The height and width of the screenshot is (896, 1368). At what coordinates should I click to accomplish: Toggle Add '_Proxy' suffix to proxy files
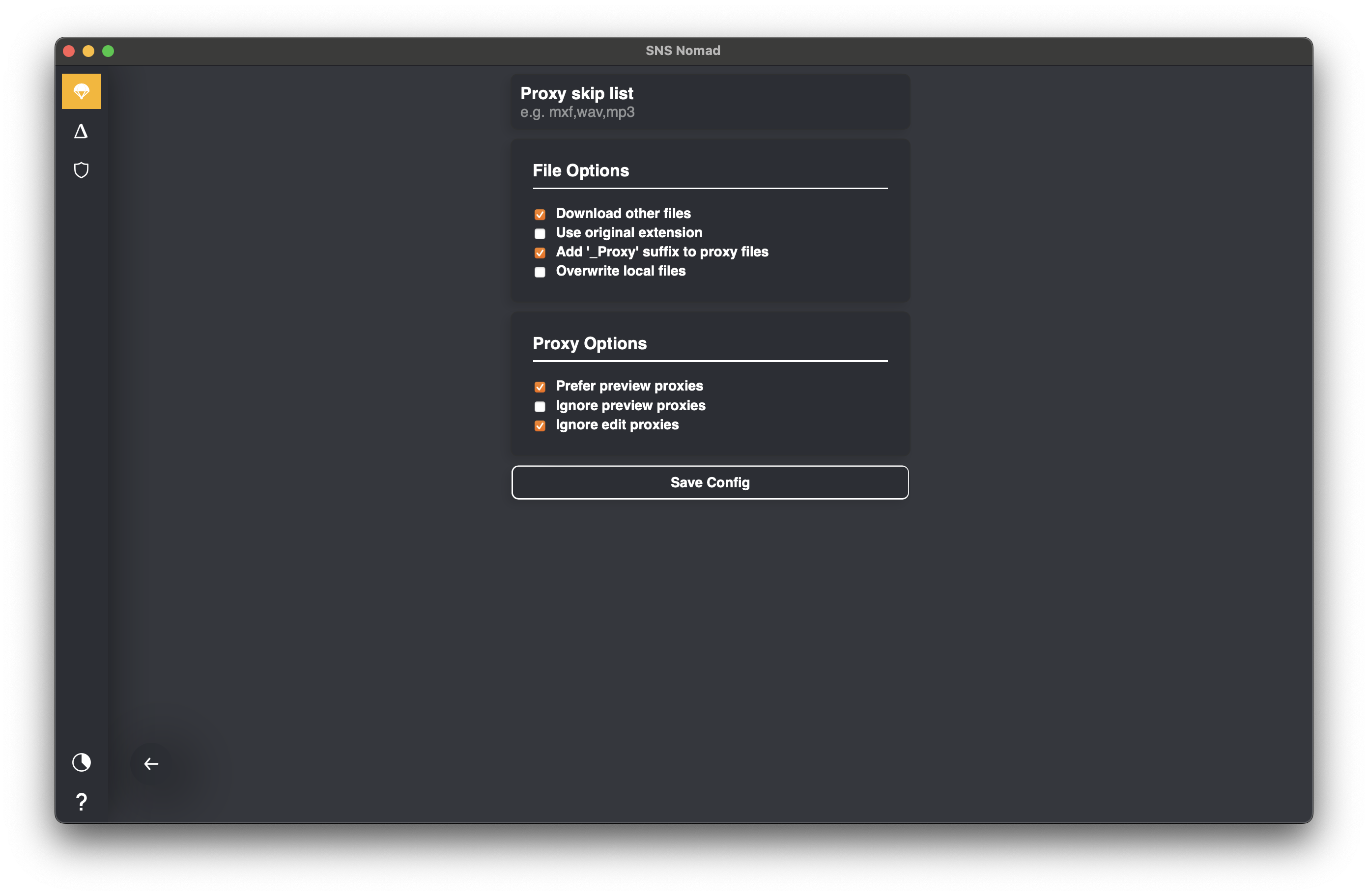[x=540, y=253]
